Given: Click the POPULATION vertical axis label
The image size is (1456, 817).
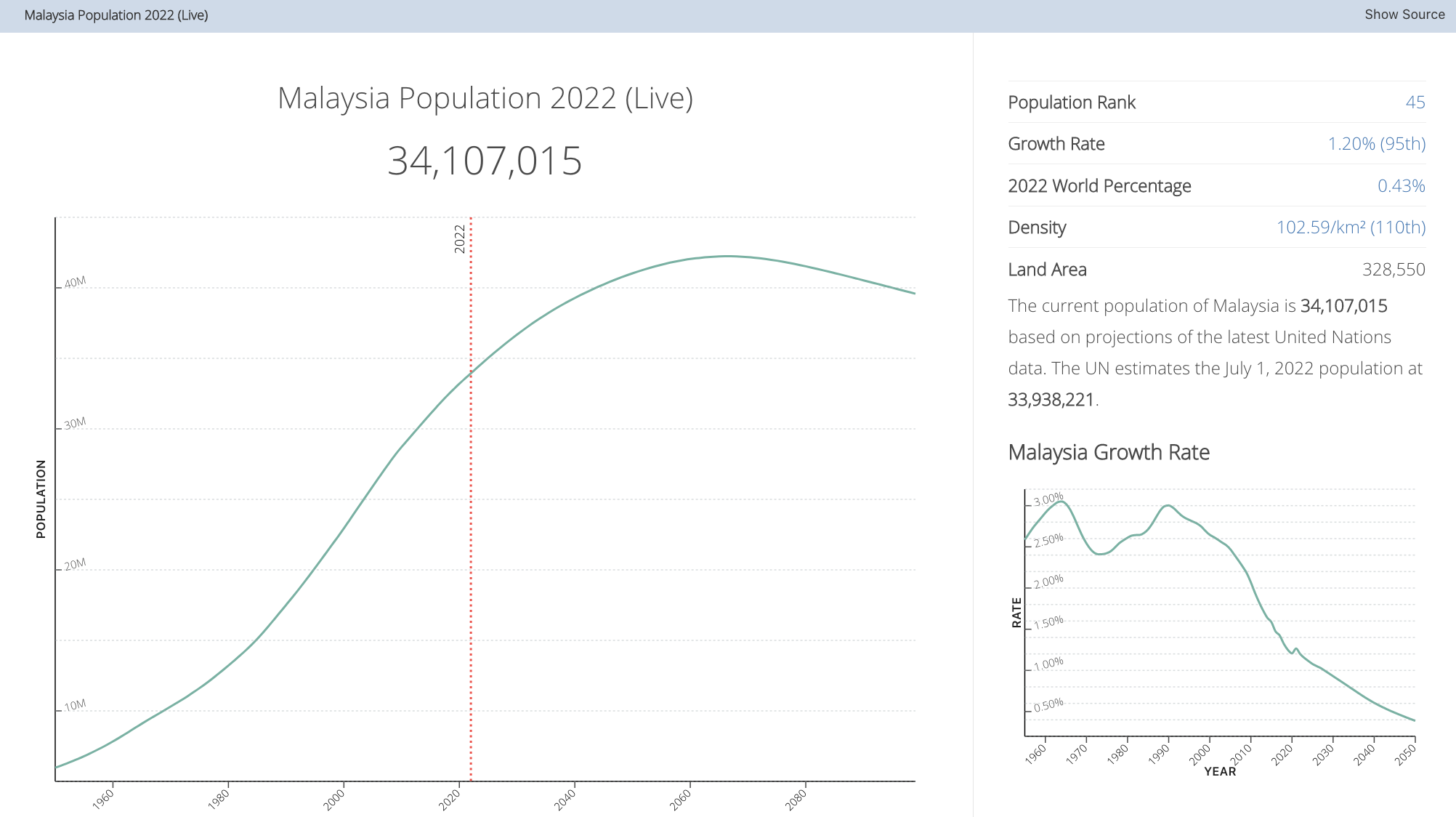Looking at the screenshot, I should tap(41, 499).
